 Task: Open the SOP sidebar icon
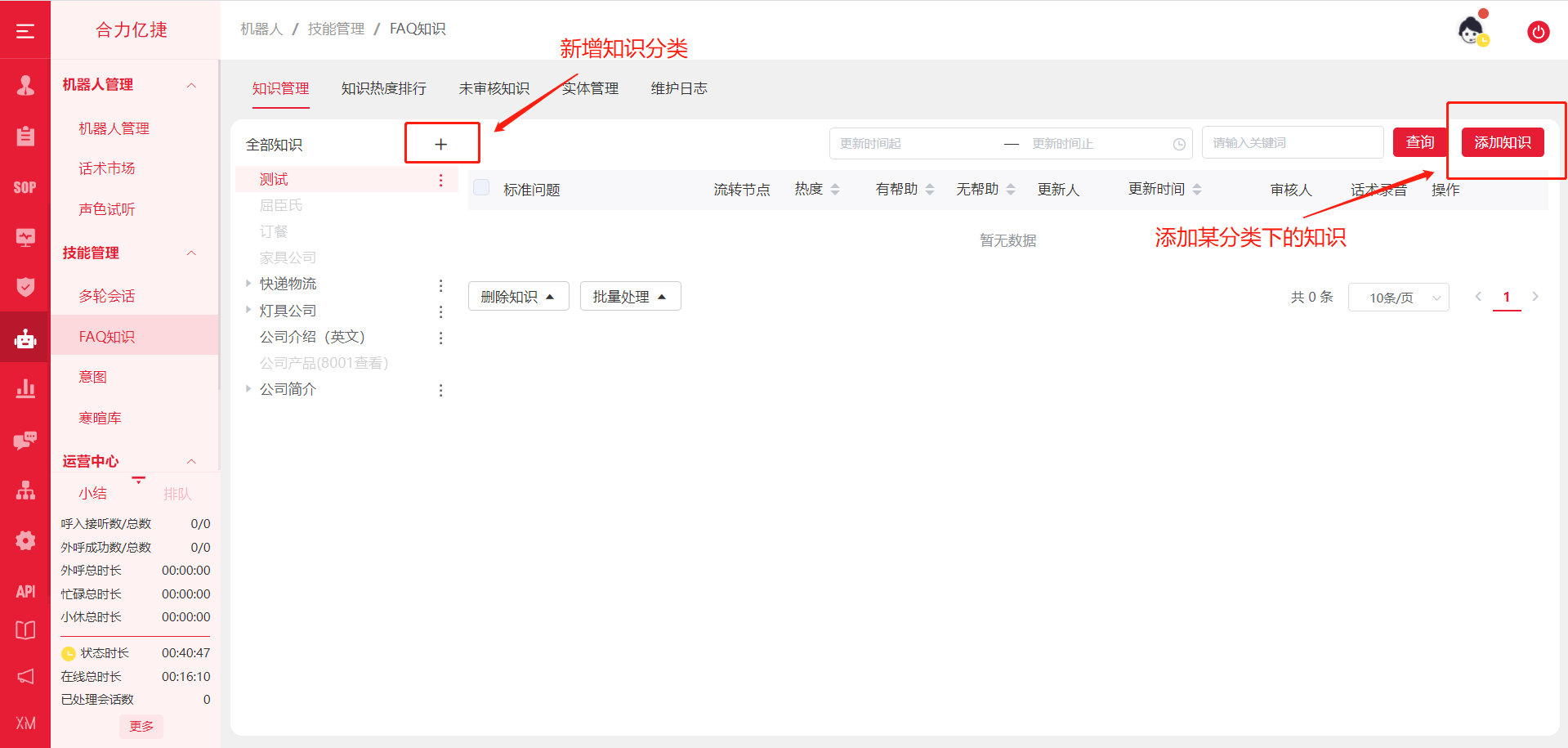click(x=25, y=187)
